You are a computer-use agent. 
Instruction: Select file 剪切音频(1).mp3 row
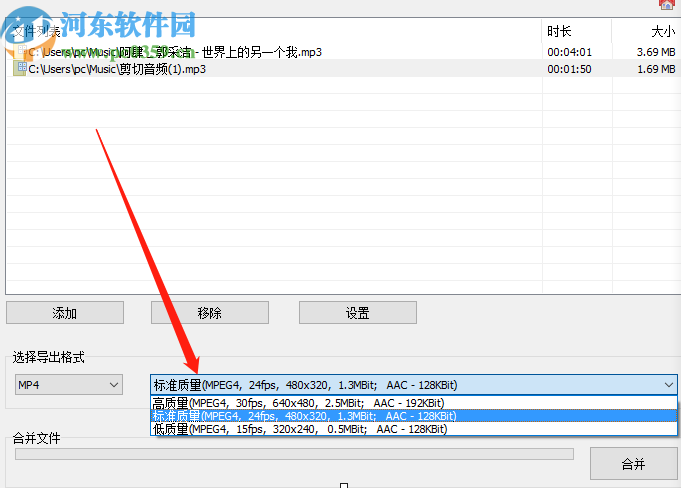click(x=342, y=69)
